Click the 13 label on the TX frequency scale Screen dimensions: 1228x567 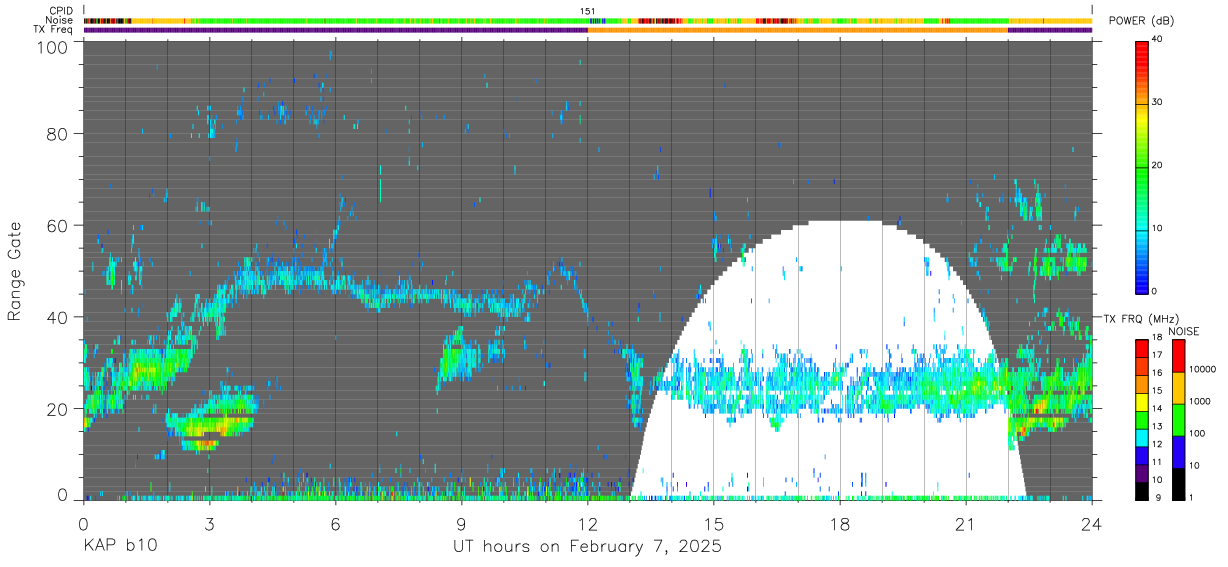click(1157, 426)
